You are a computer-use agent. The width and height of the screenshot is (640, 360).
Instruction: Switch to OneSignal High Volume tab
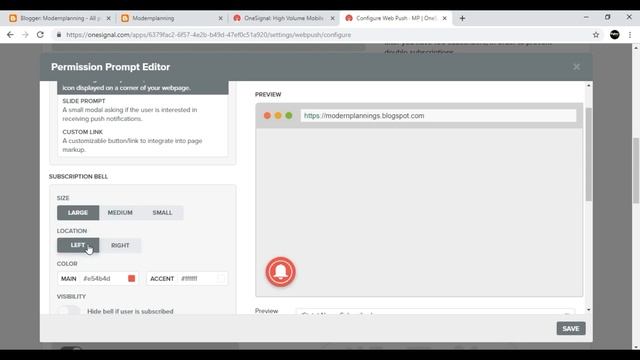284,18
